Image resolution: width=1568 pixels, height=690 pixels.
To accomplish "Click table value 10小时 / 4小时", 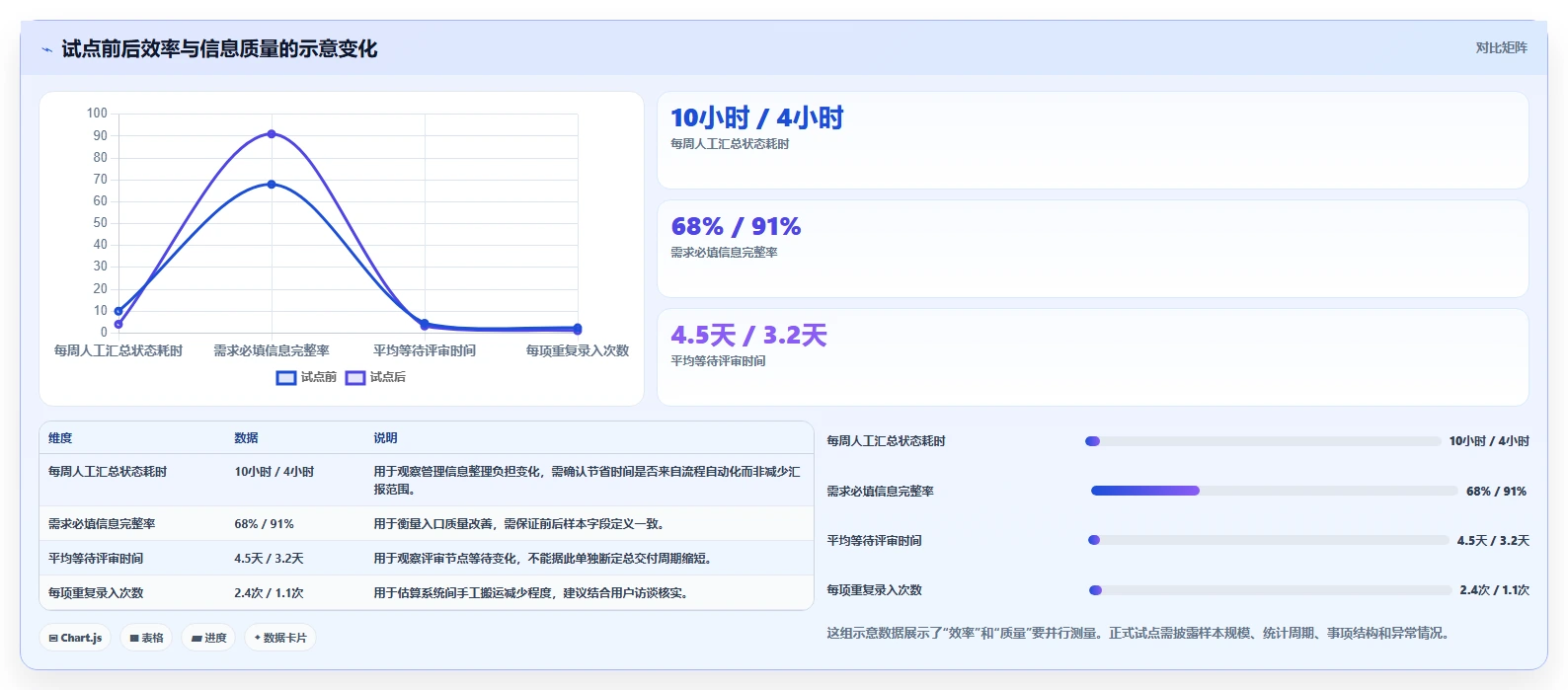I will [x=274, y=472].
